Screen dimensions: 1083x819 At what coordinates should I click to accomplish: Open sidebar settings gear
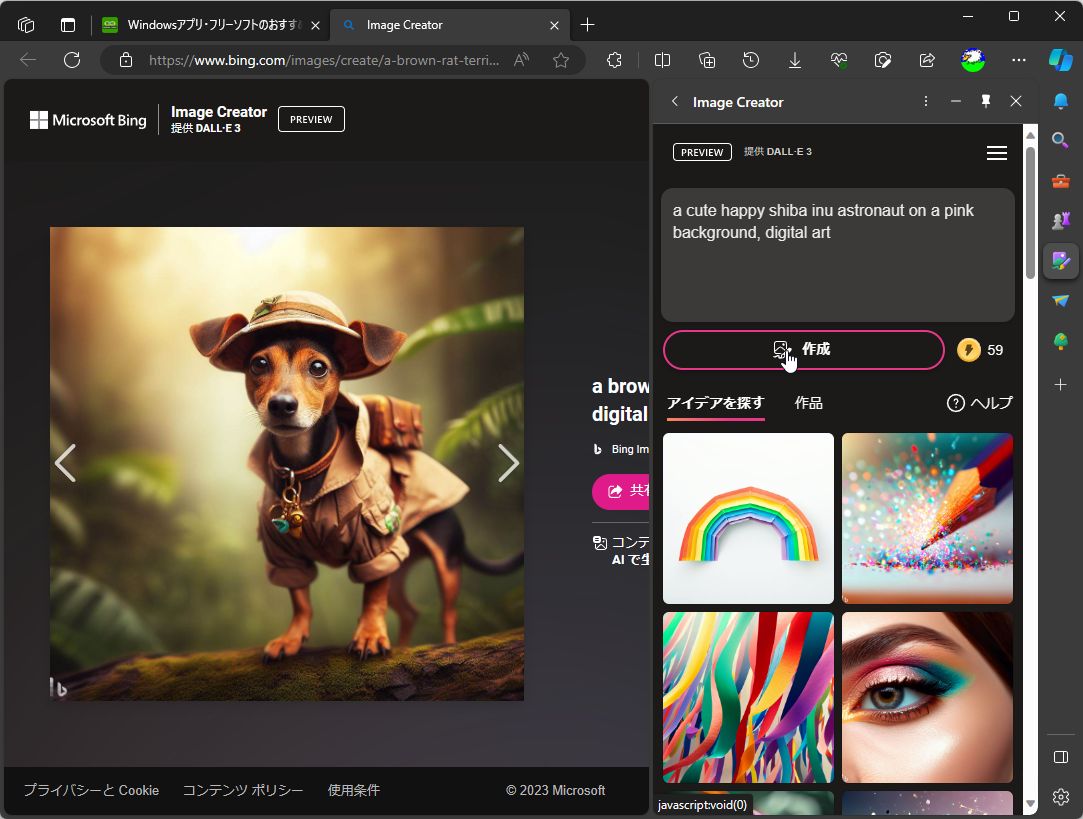pos(1061,796)
